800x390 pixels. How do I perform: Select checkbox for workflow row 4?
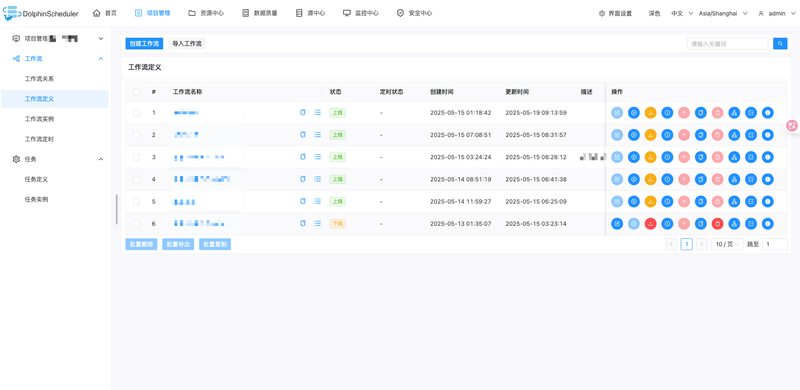(136, 179)
